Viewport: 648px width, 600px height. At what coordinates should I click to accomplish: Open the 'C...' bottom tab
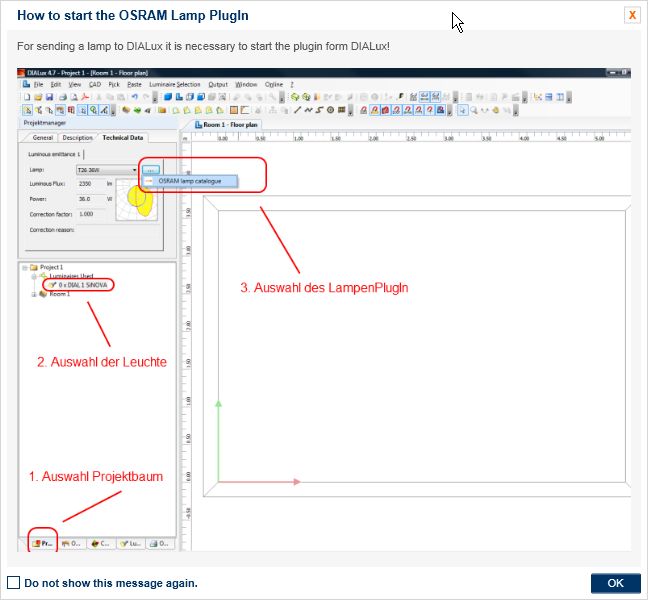tap(100, 543)
